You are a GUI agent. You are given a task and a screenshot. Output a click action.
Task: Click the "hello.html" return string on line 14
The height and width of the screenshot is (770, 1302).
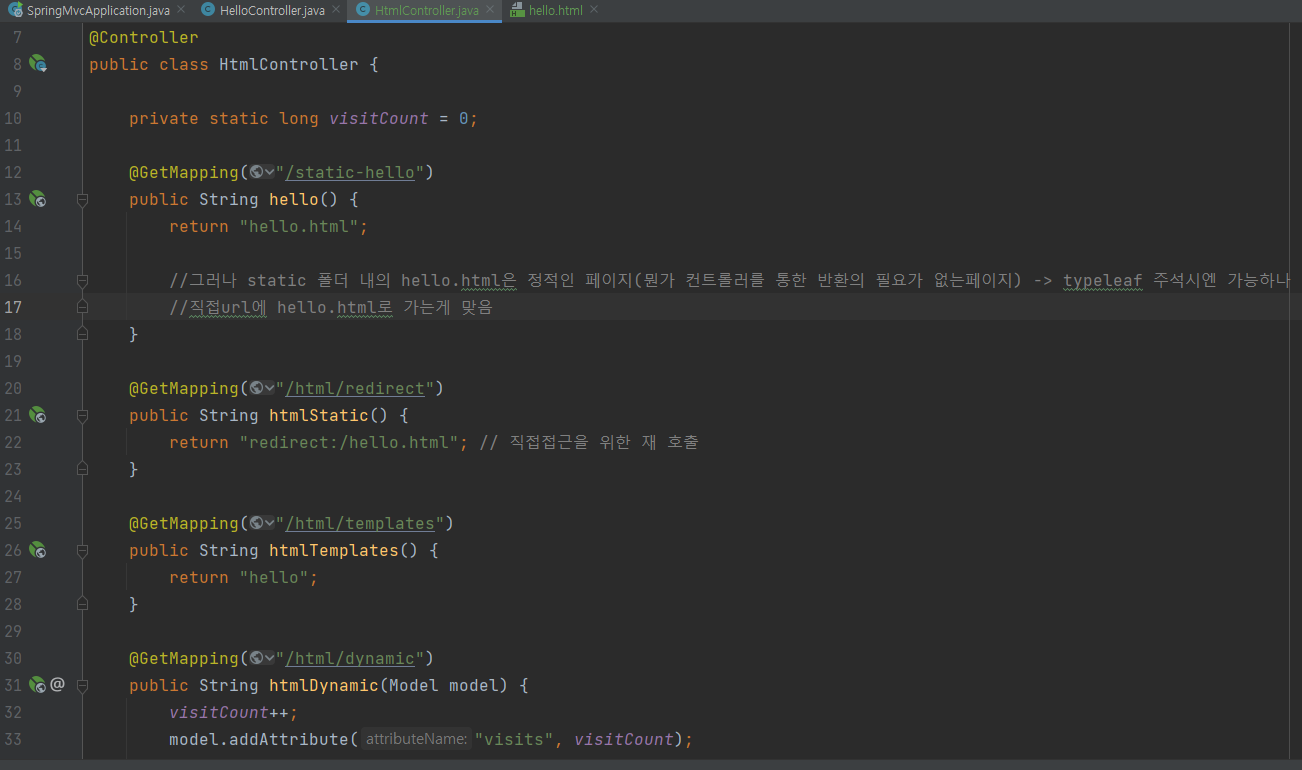click(x=299, y=226)
